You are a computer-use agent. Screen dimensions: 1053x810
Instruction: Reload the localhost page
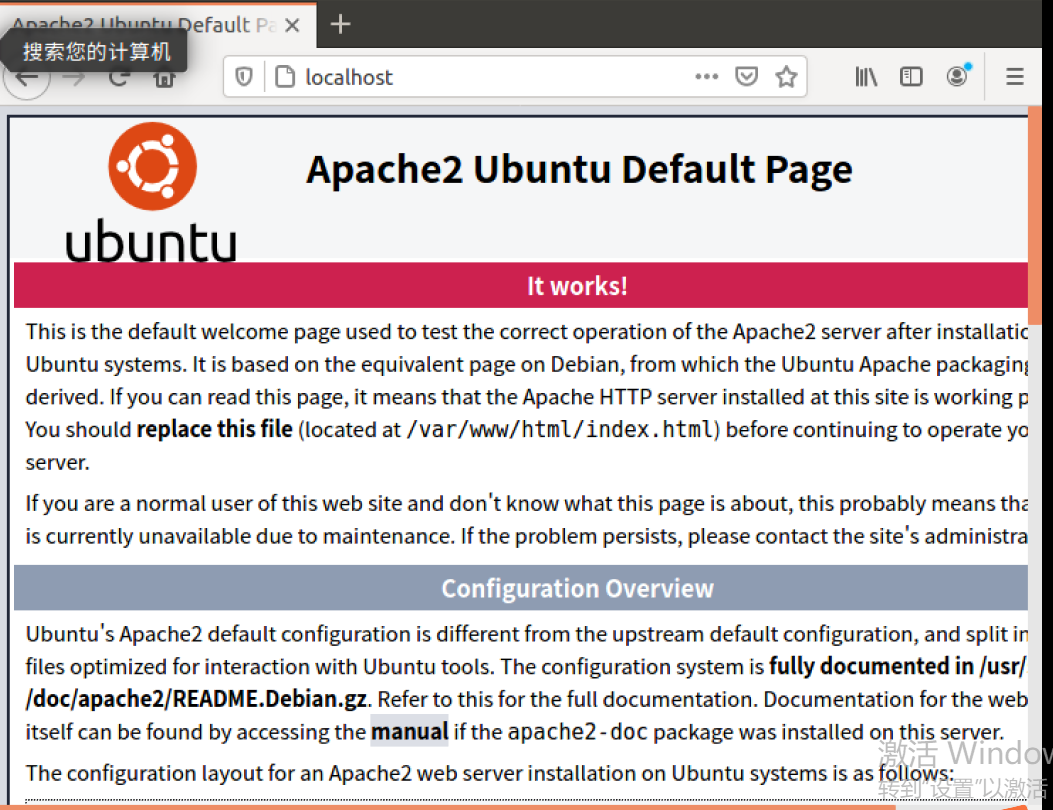(117, 76)
